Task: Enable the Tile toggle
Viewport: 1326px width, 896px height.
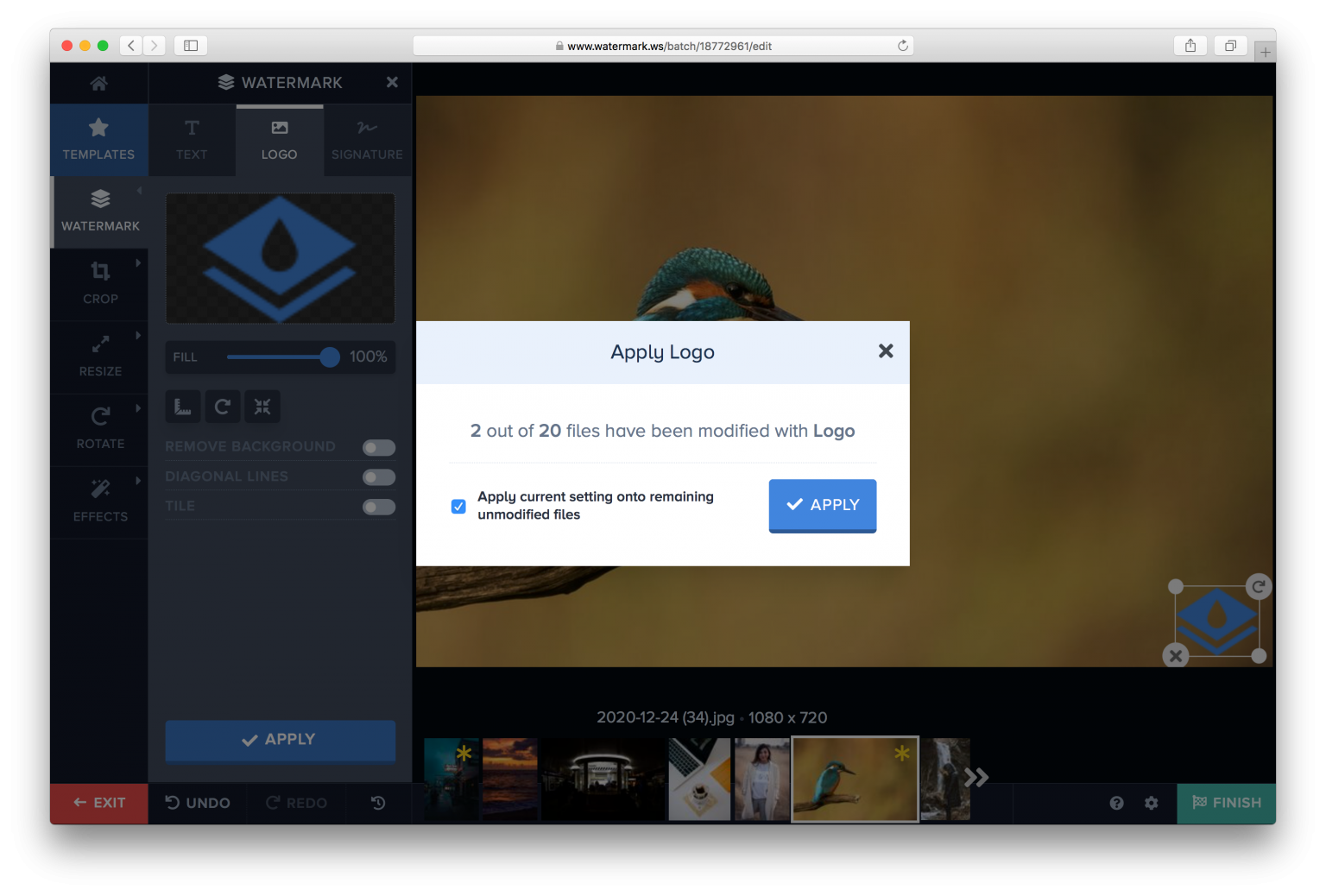Action: [378, 507]
